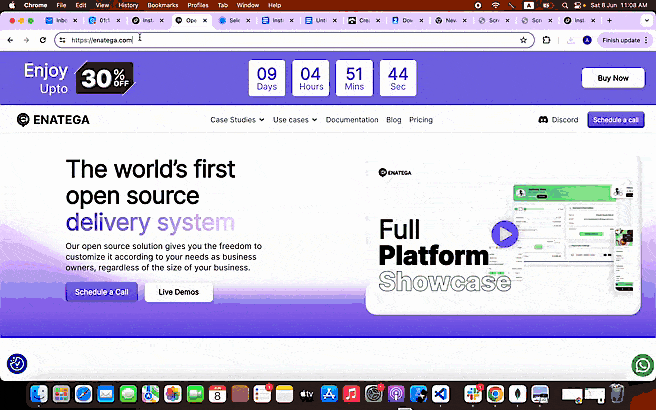The height and width of the screenshot is (410, 656).
Task: Open Chrome extensions puzzle icon
Action: coord(547,39)
